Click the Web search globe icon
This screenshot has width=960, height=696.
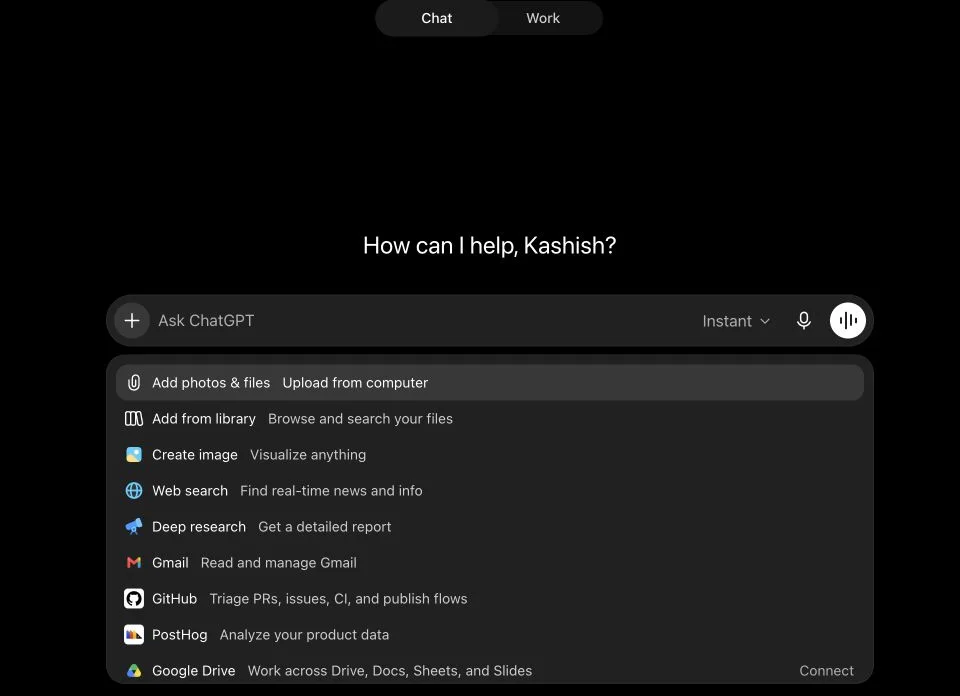pyautogui.click(x=134, y=491)
